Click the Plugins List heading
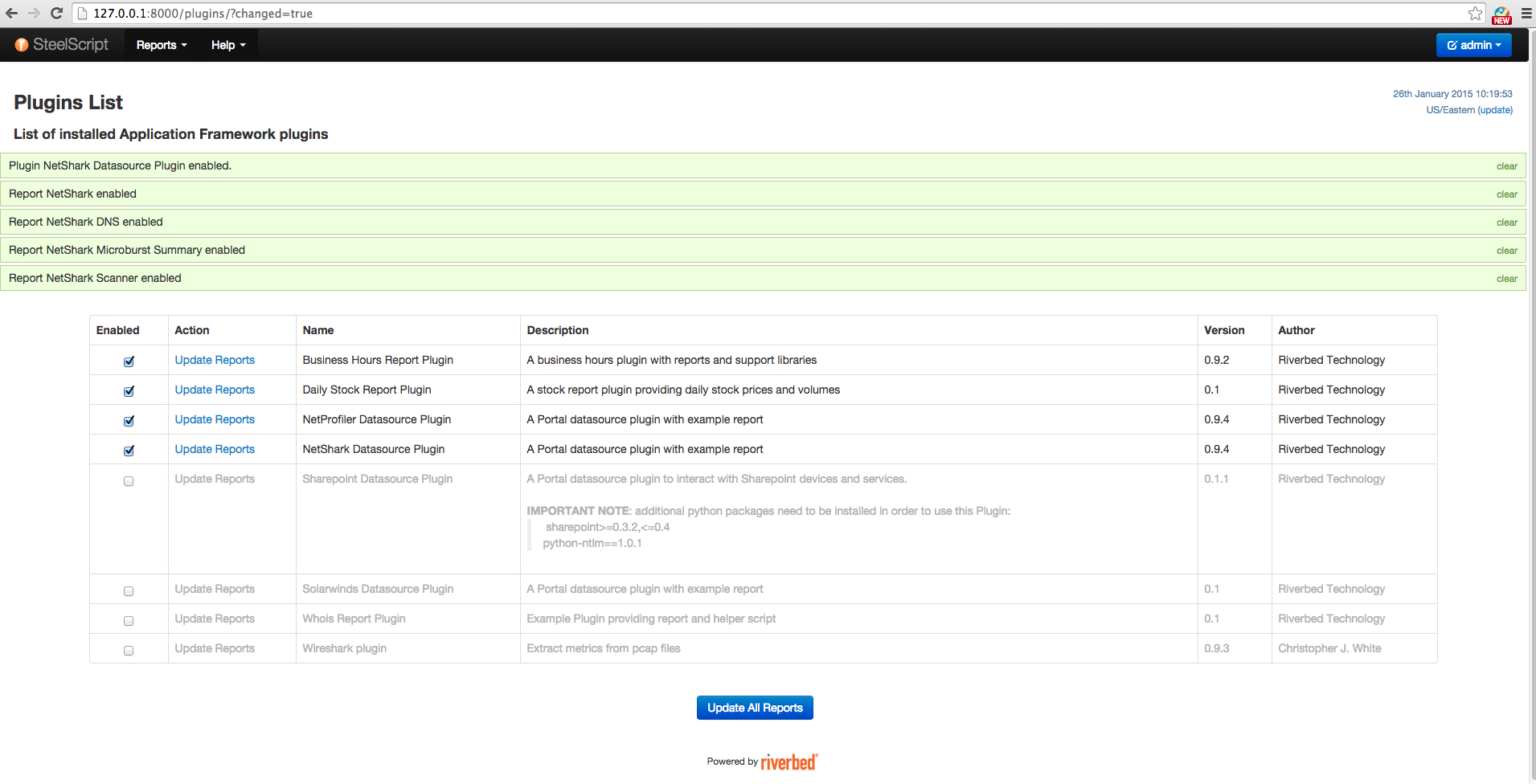 (68, 103)
